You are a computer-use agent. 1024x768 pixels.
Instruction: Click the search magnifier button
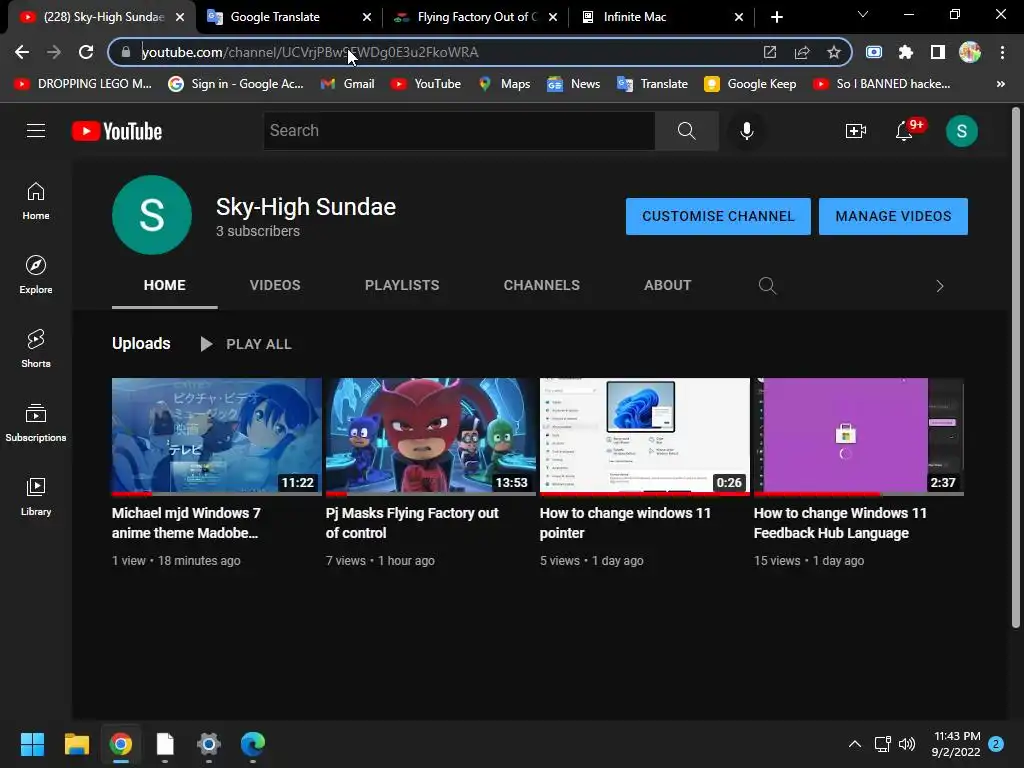coord(686,131)
